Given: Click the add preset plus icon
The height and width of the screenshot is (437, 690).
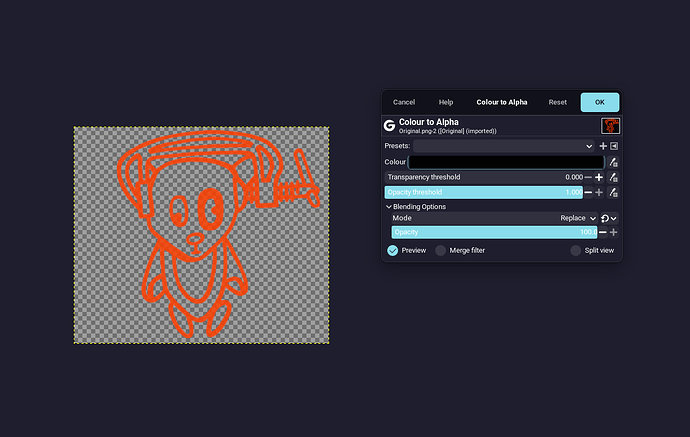Looking at the screenshot, I should tap(602, 146).
